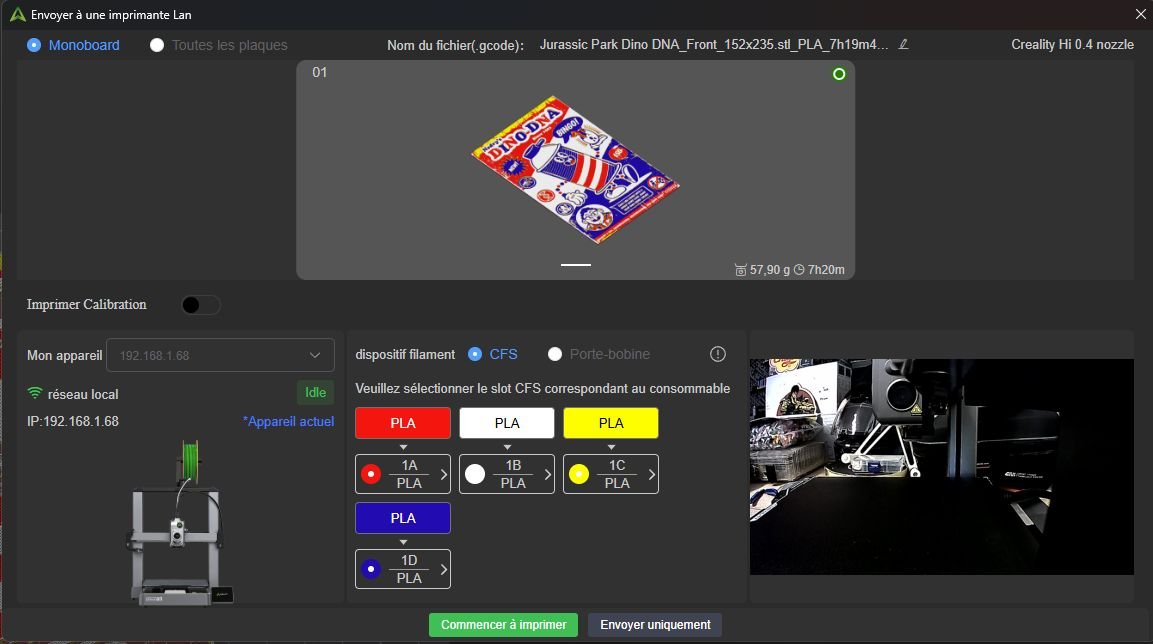Click the red filament dot in slot 1A

[x=371, y=474]
